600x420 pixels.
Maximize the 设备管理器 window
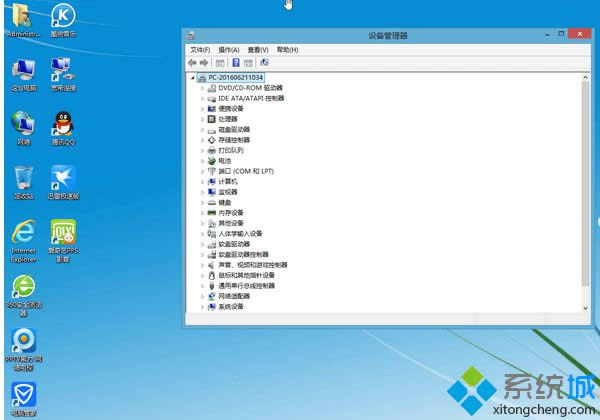pyautogui.click(x=561, y=34)
